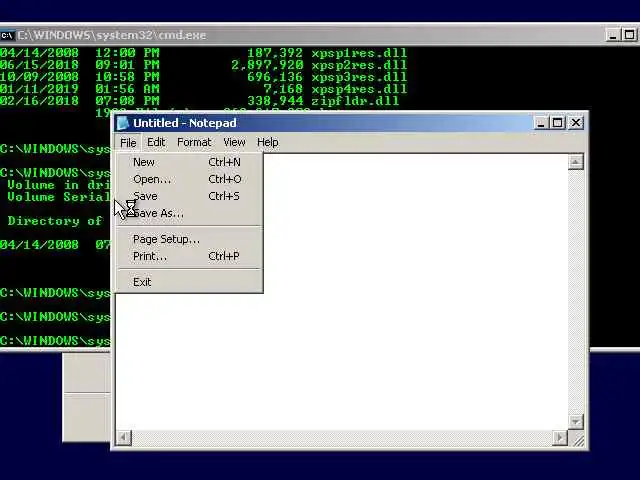Click Notepad vertical scrollbar up arrow
Screen dimensions: 640x480
576,162
